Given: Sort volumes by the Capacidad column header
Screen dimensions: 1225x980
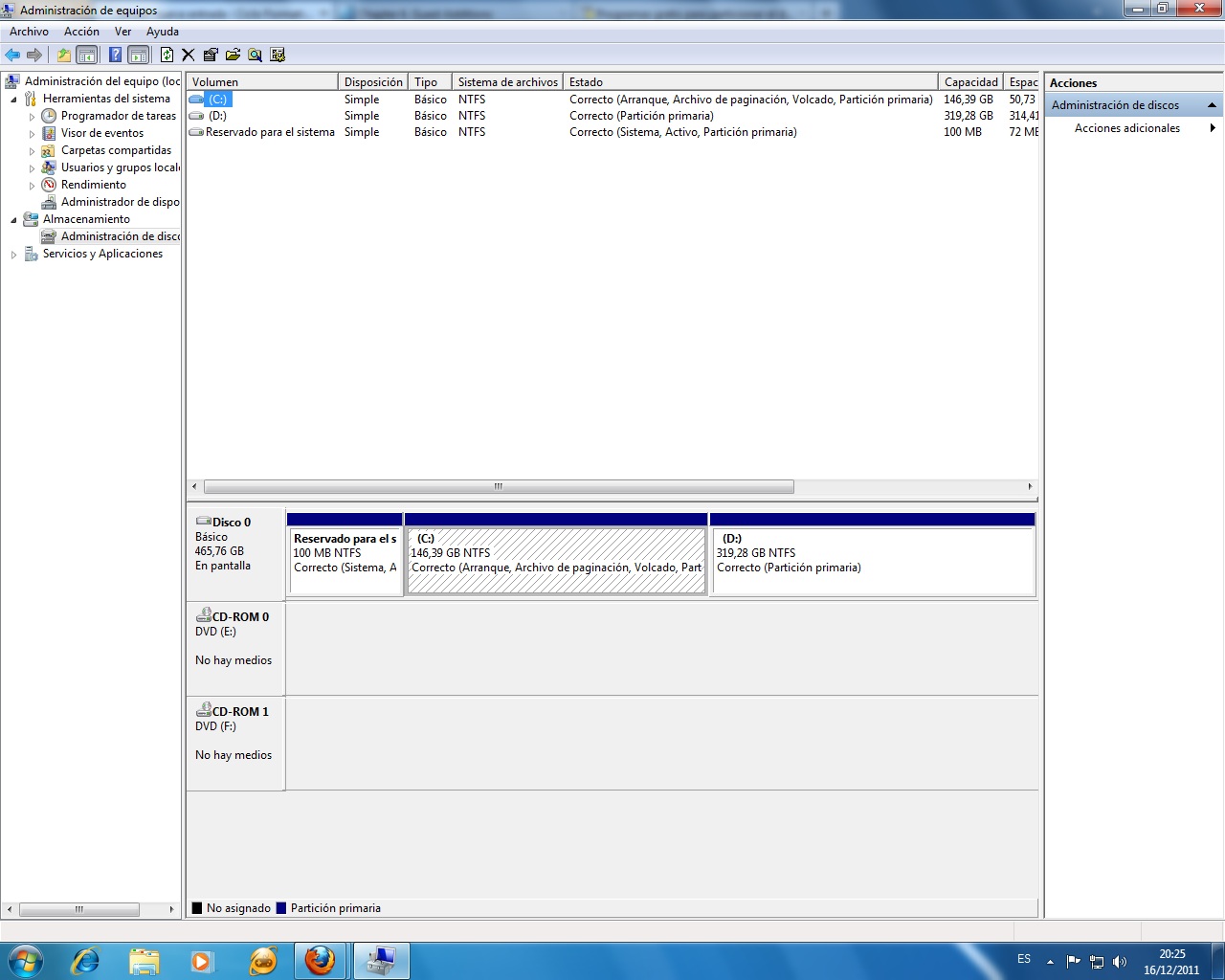Looking at the screenshot, I should click(x=969, y=82).
